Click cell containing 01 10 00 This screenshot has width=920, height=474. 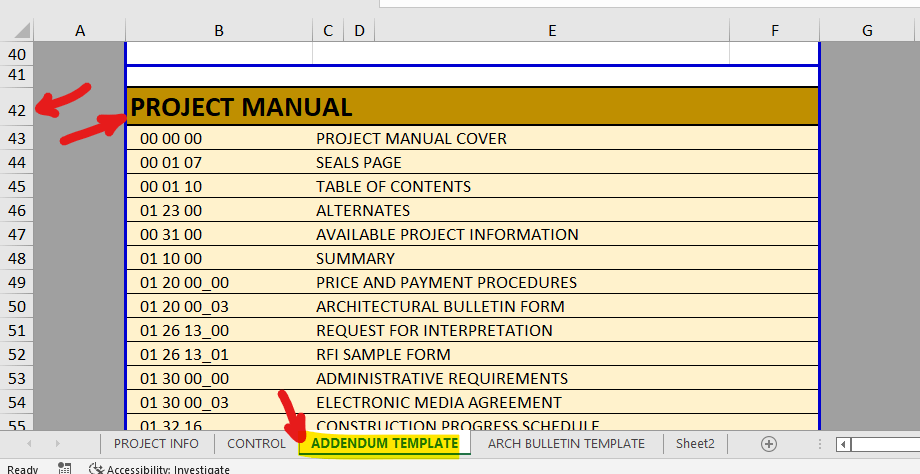coord(219,259)
